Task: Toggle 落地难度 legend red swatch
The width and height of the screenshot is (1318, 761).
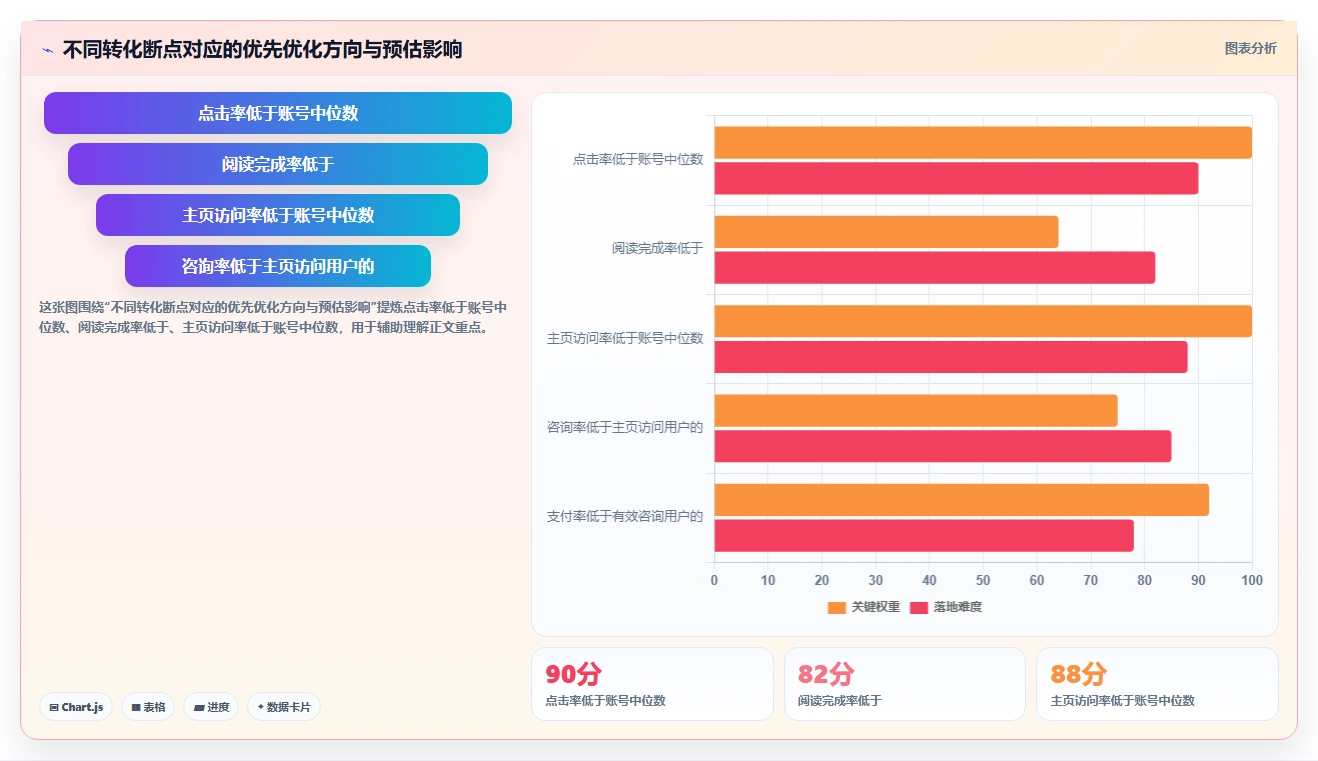Action: 919,607
